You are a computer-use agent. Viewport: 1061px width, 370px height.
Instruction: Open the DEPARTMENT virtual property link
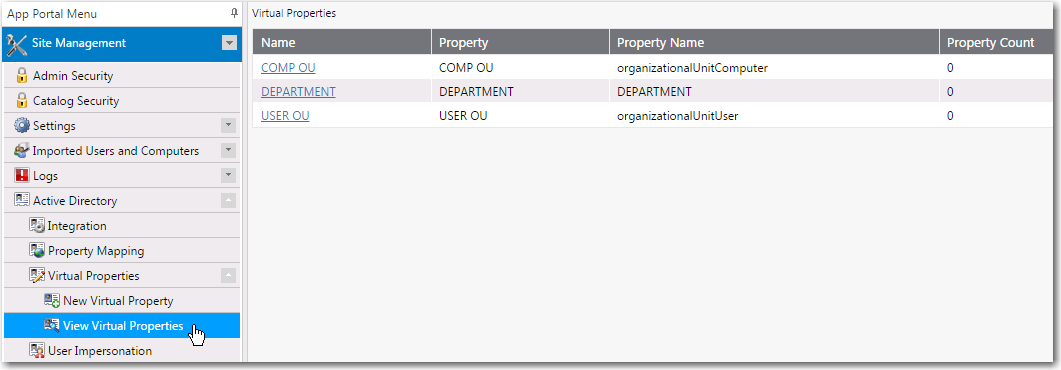tap(298, 92)
